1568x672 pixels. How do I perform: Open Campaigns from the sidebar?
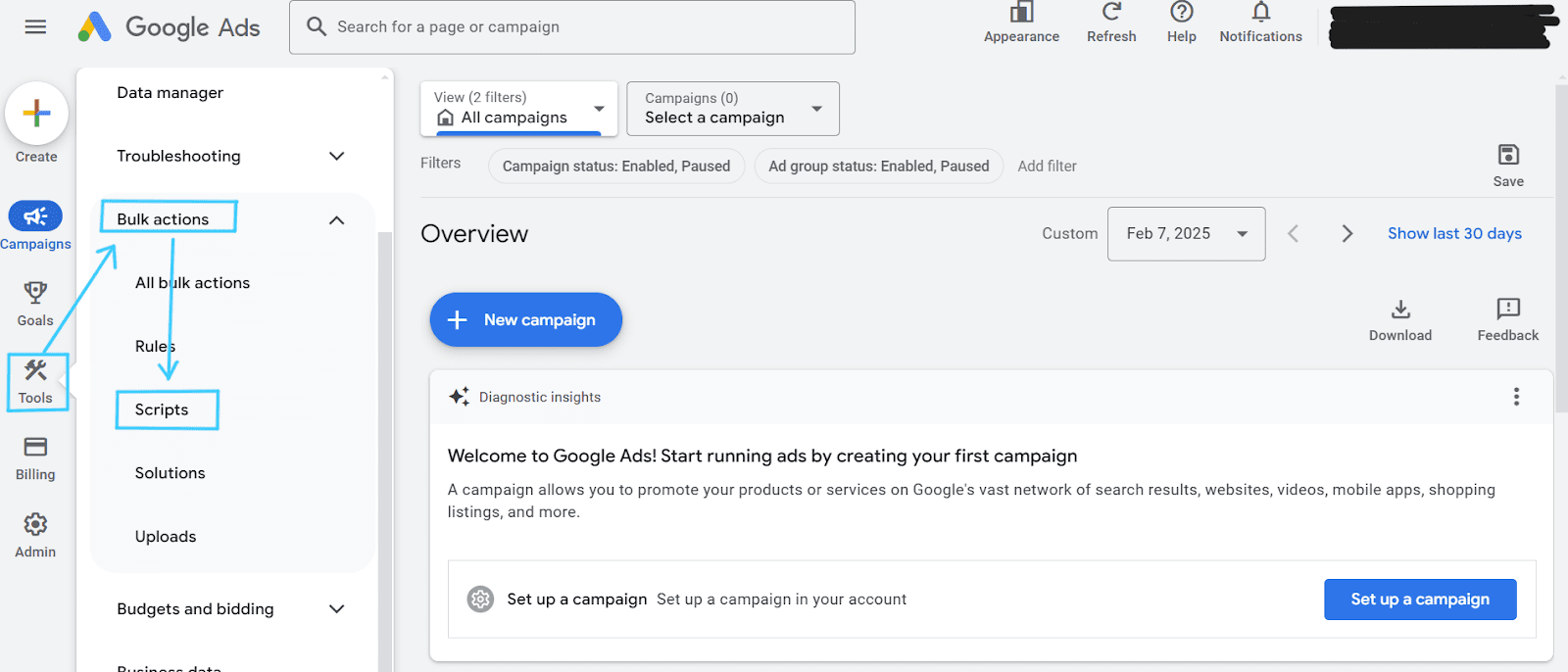click(35, 216)
